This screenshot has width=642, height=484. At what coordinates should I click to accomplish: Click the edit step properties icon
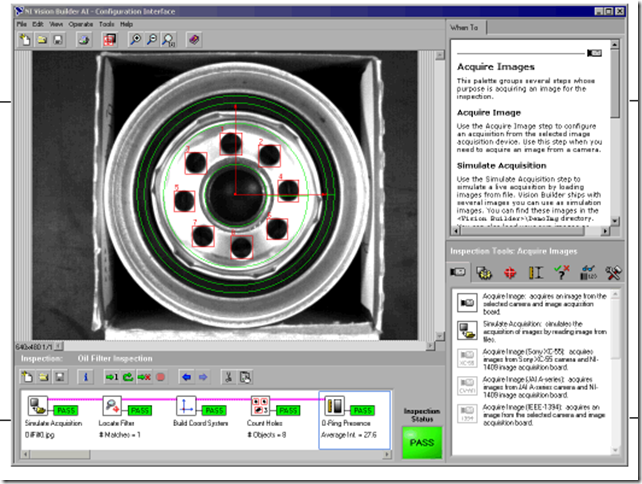[x=245, y=377]
